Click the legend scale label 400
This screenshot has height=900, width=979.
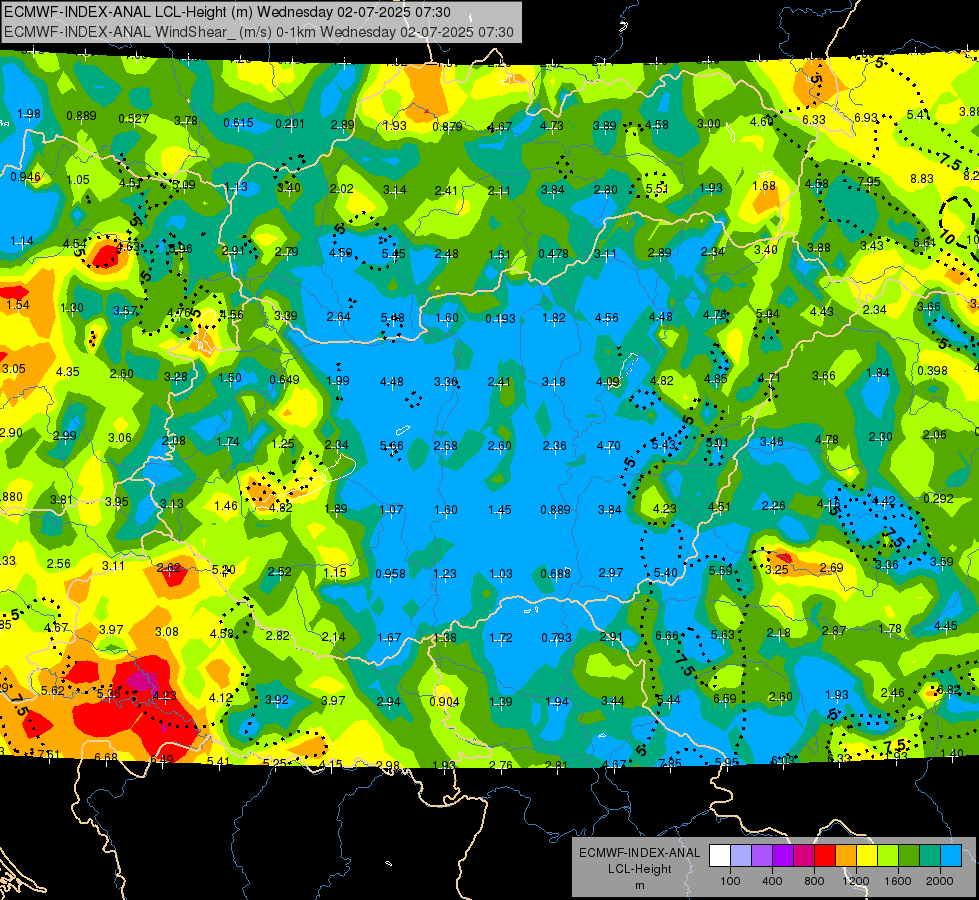772,881
